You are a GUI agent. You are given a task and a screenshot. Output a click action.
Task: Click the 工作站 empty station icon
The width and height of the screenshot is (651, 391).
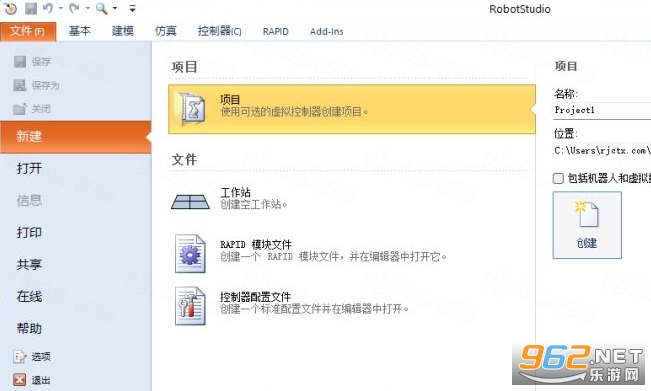[190, 202]
